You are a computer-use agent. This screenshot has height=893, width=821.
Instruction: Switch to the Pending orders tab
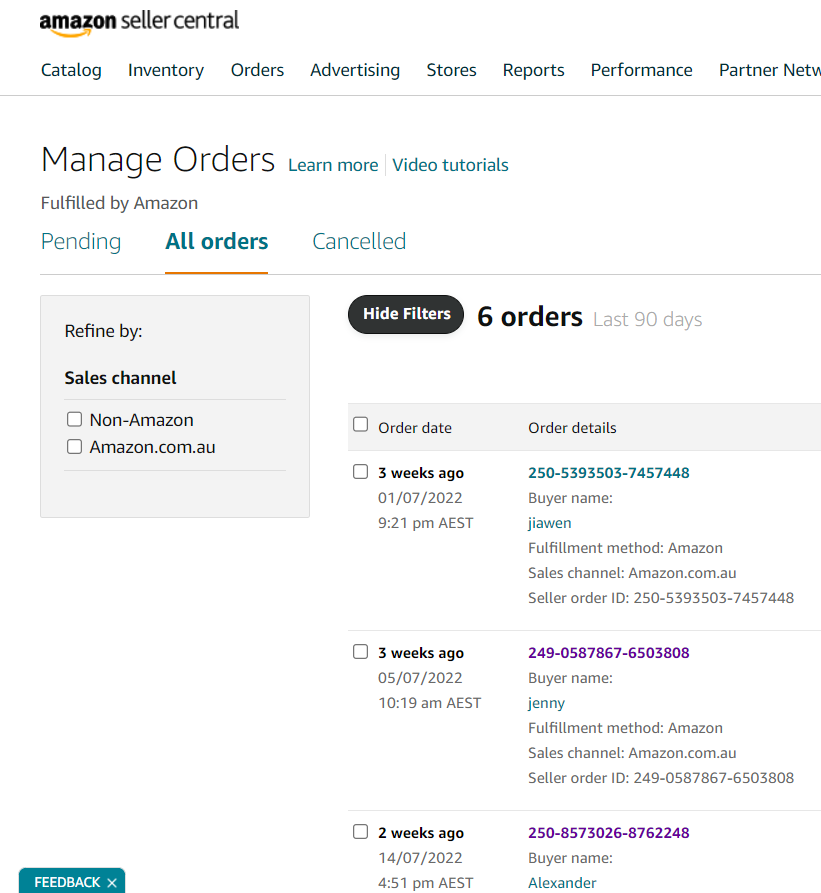(x=81, y=242)
